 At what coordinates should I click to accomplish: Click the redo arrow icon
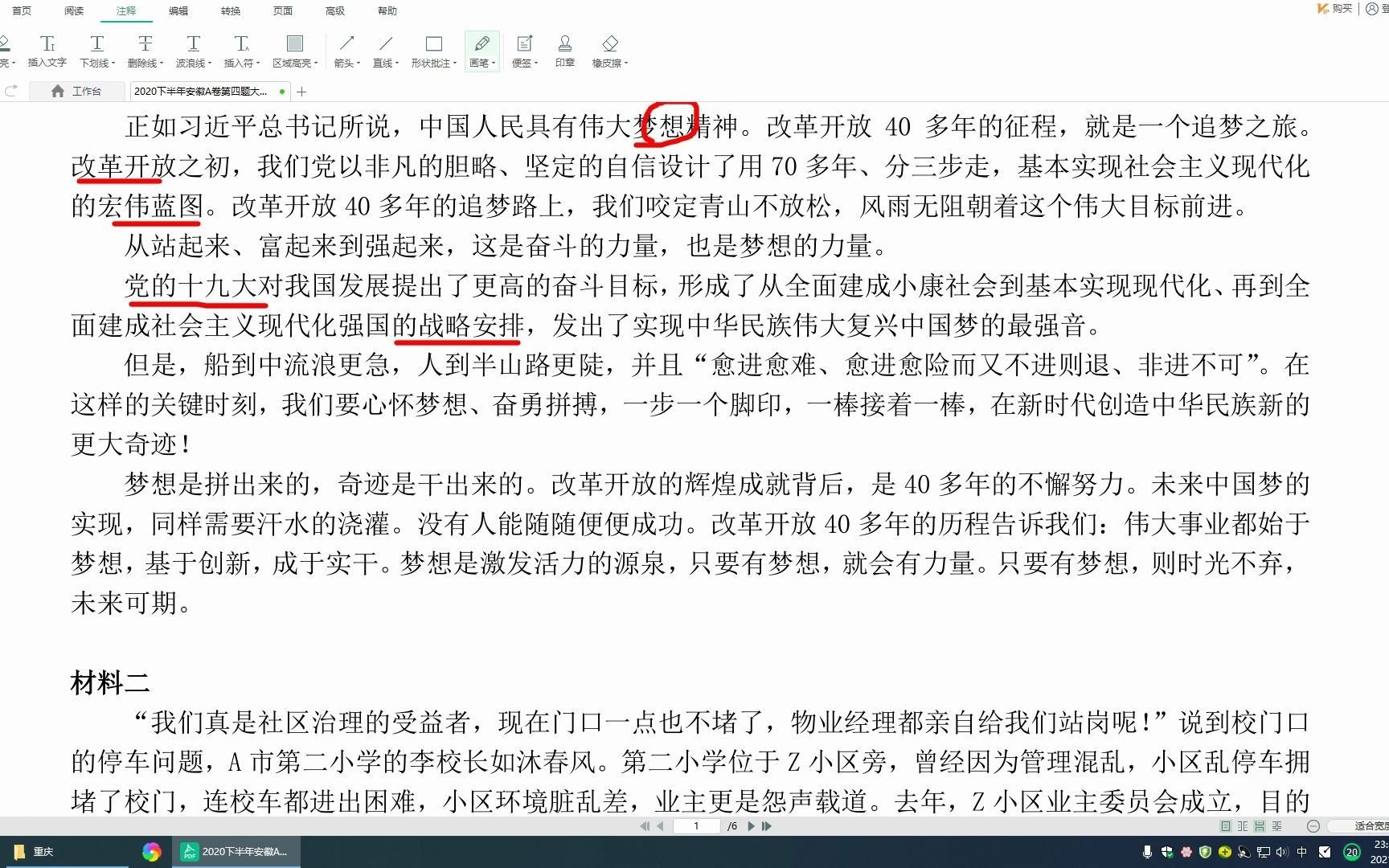click(11, 91)
